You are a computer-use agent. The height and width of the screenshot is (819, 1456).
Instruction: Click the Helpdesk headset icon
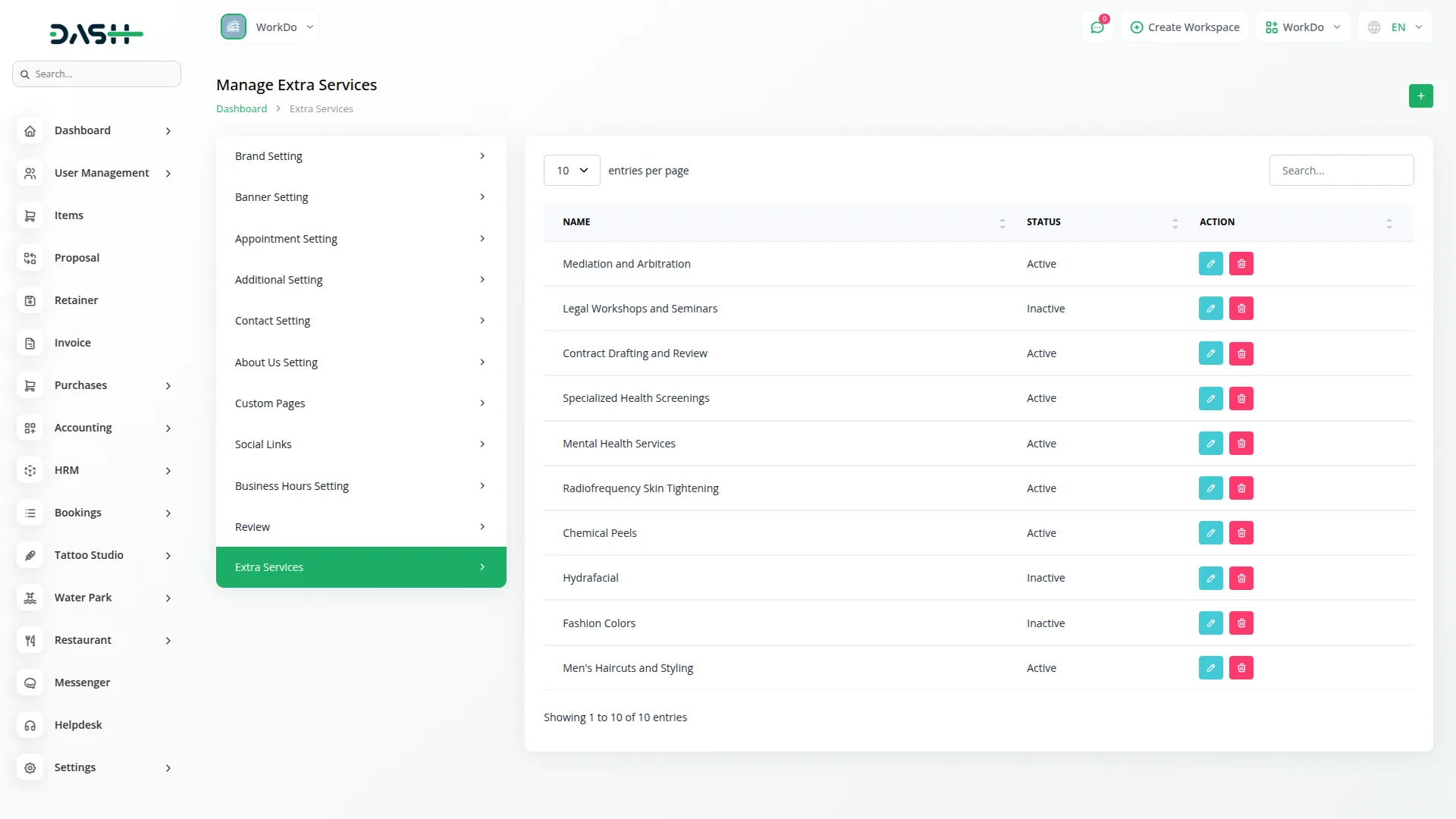pyautogui.click(x=30, y=725)
